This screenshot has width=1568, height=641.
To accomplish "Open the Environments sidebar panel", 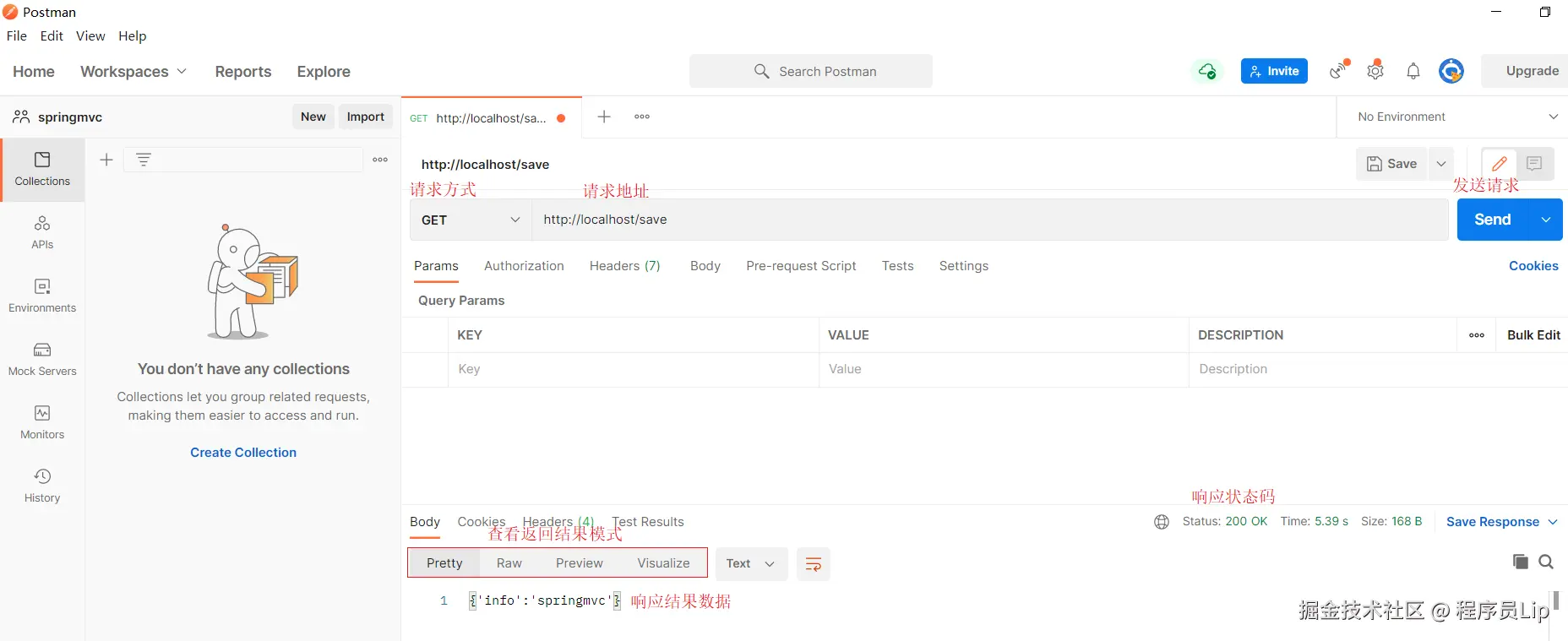I will 42,296.
